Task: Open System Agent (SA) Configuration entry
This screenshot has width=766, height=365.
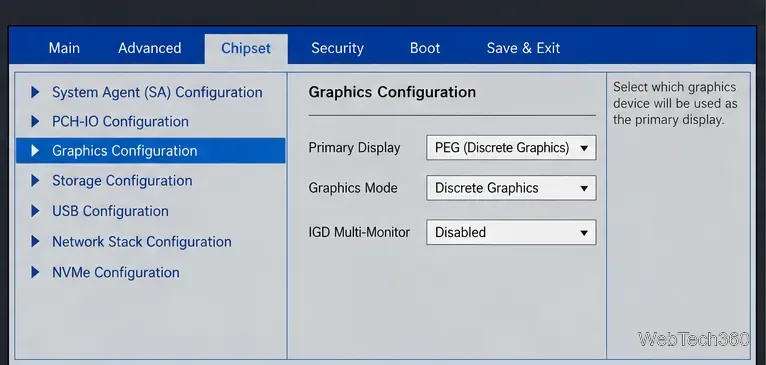Action: (157, 92)
